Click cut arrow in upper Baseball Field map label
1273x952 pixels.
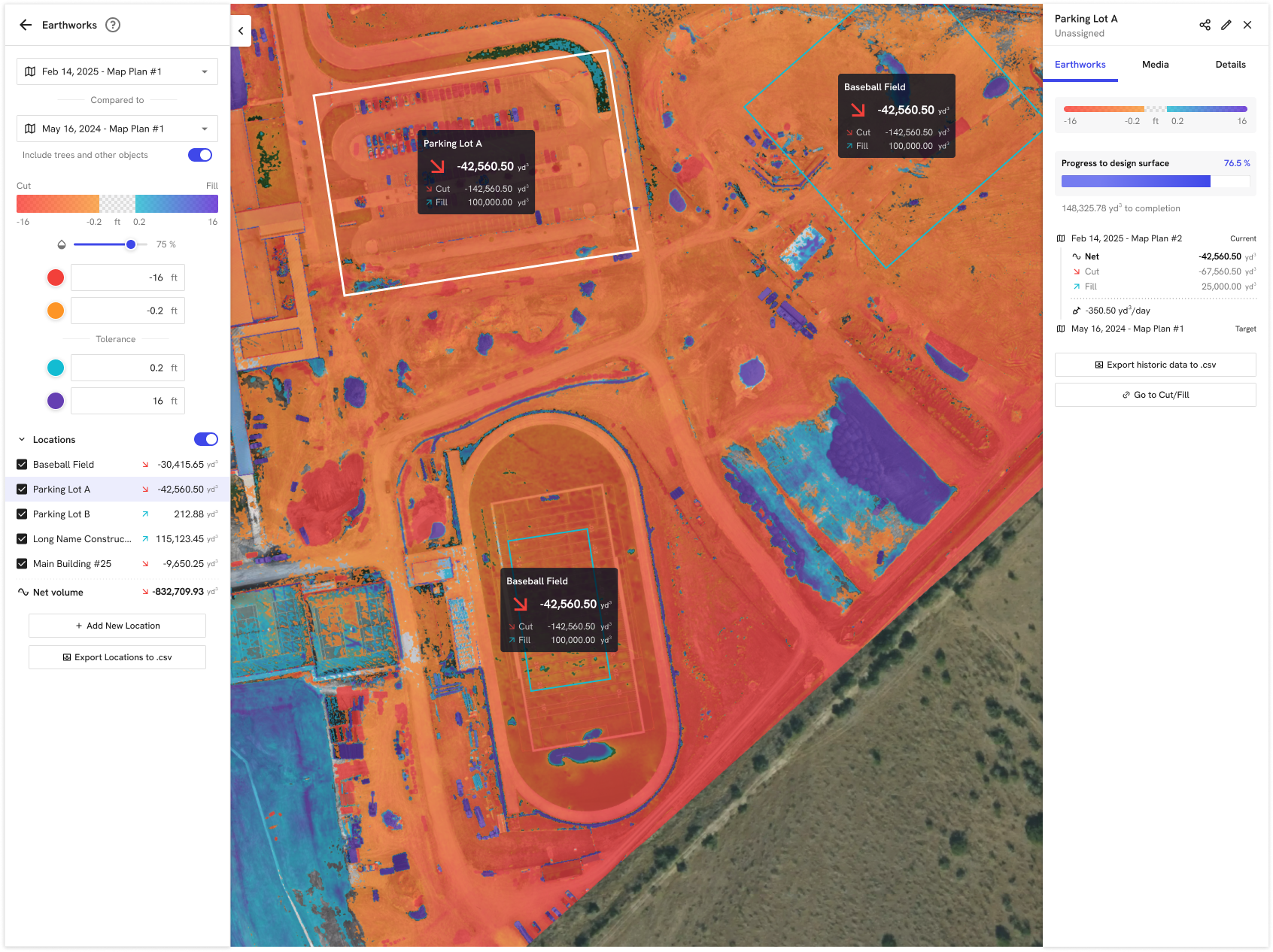coord(858,110)
